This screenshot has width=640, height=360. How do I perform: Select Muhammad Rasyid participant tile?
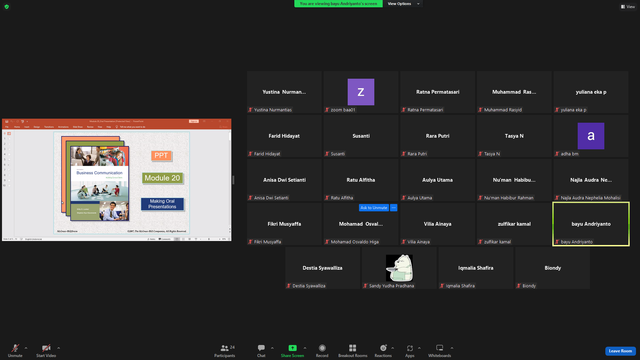click(514, 92)
